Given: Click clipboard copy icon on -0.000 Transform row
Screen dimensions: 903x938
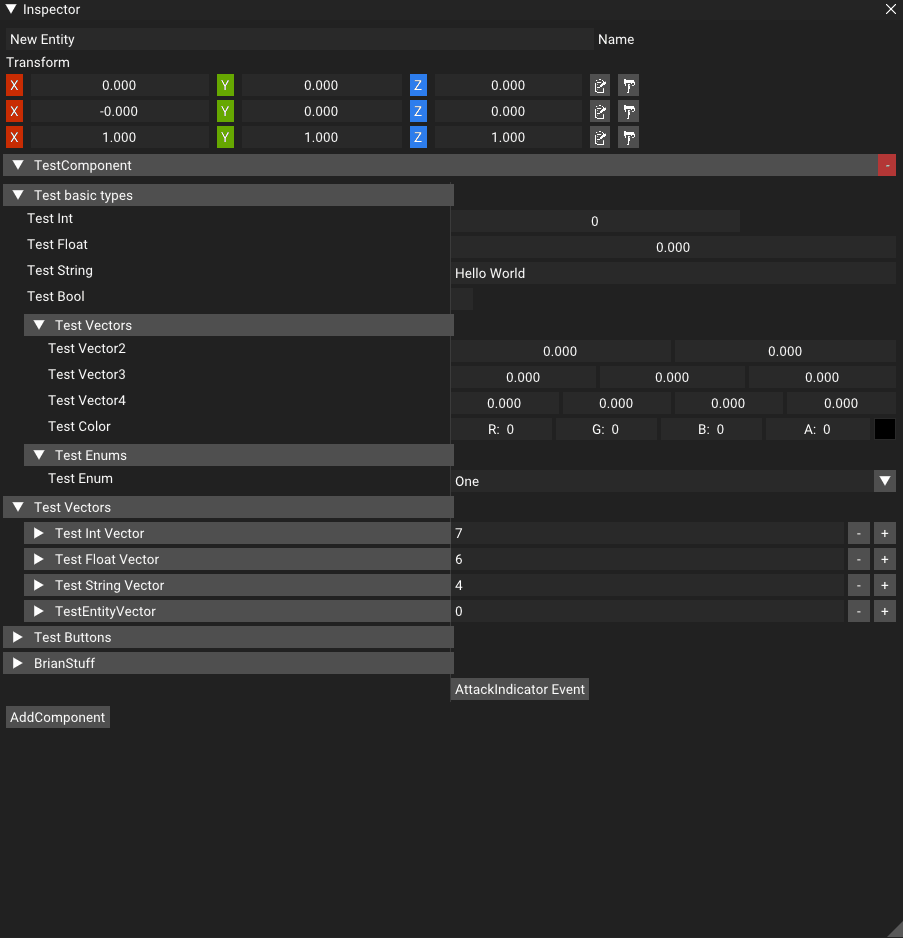Looking at the screenshot, I should (600, 111).
